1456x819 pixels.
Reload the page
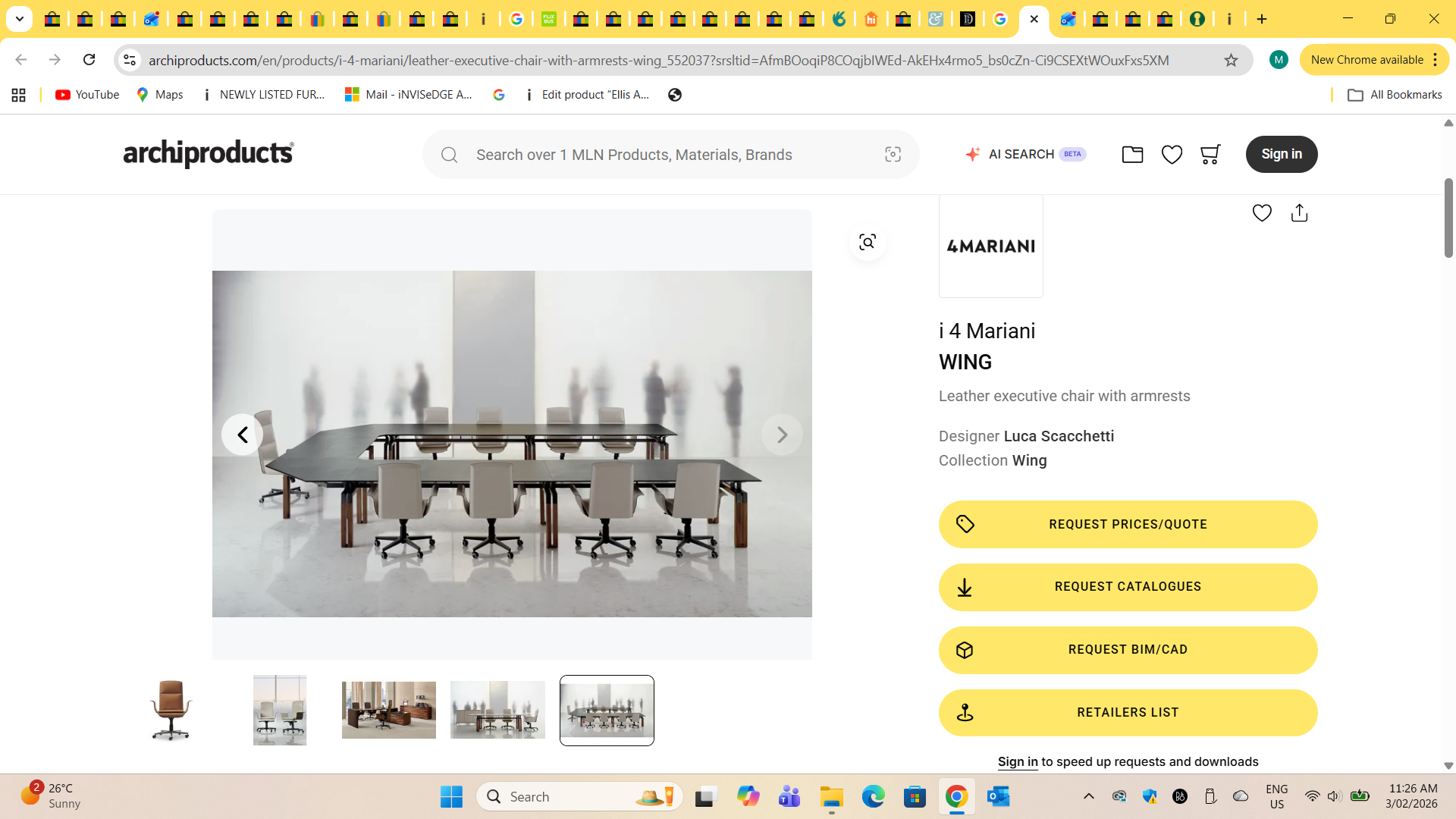point(89,60)
